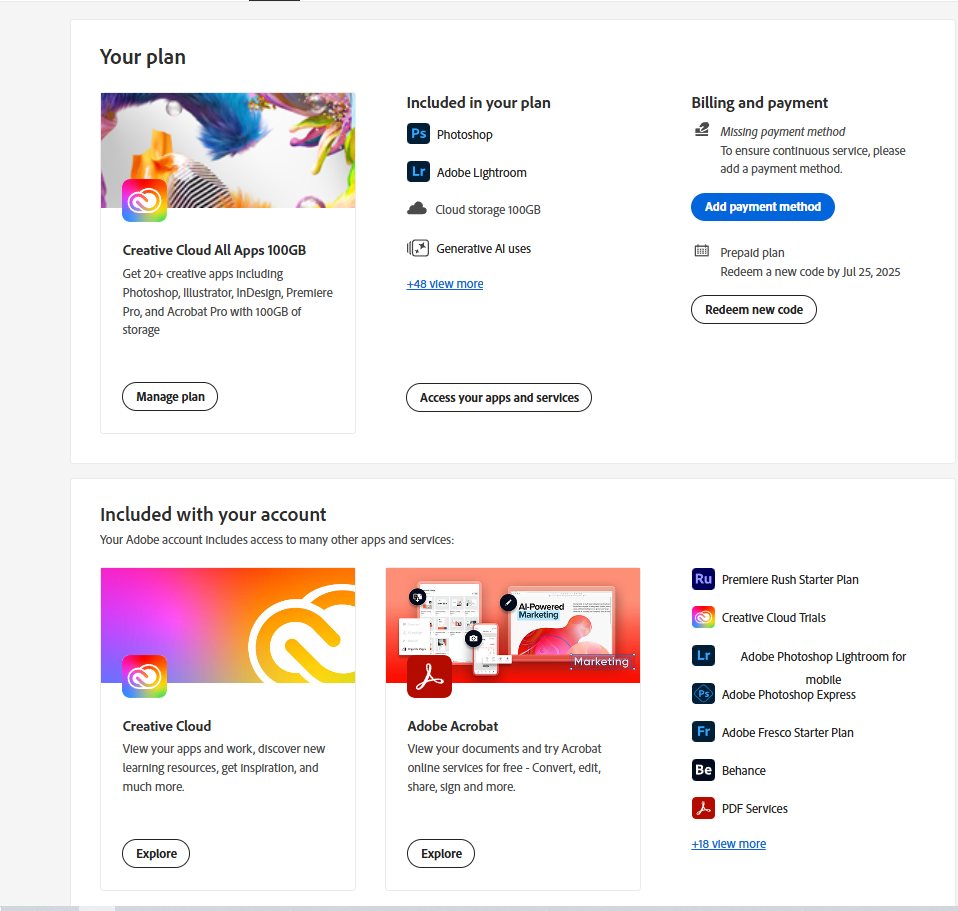Click the Creative Cloud card logo icon

point(144,676)
